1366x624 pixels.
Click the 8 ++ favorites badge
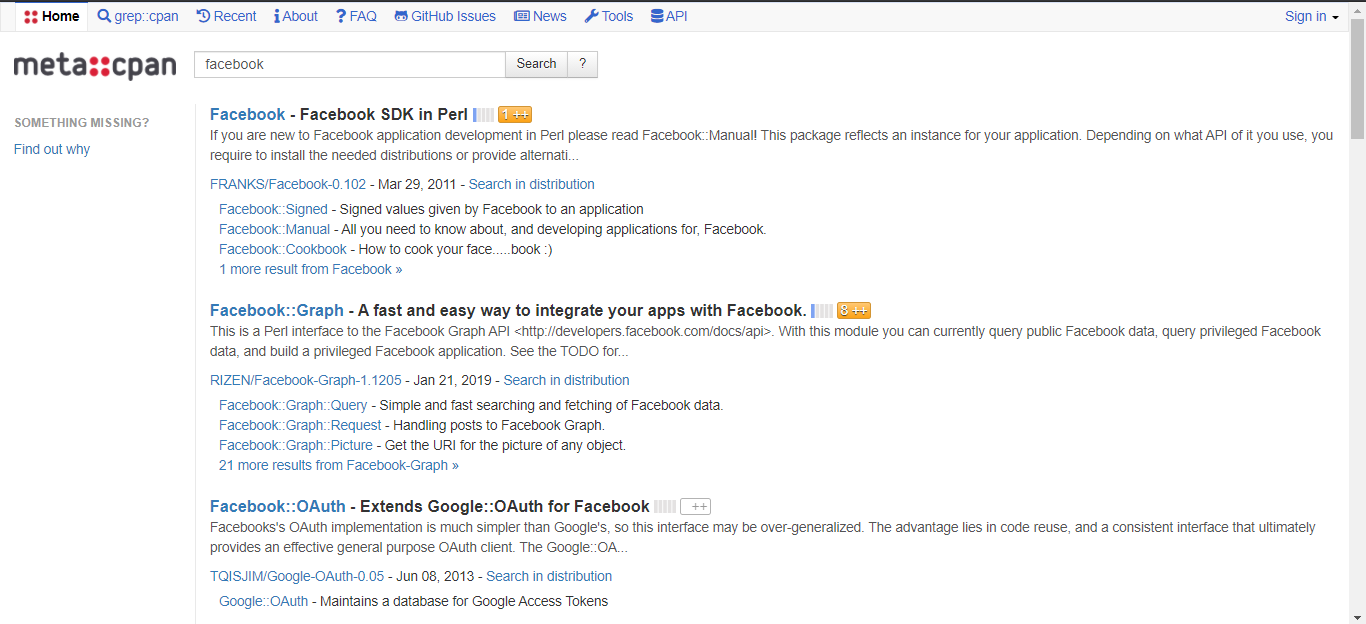[854, 310]
